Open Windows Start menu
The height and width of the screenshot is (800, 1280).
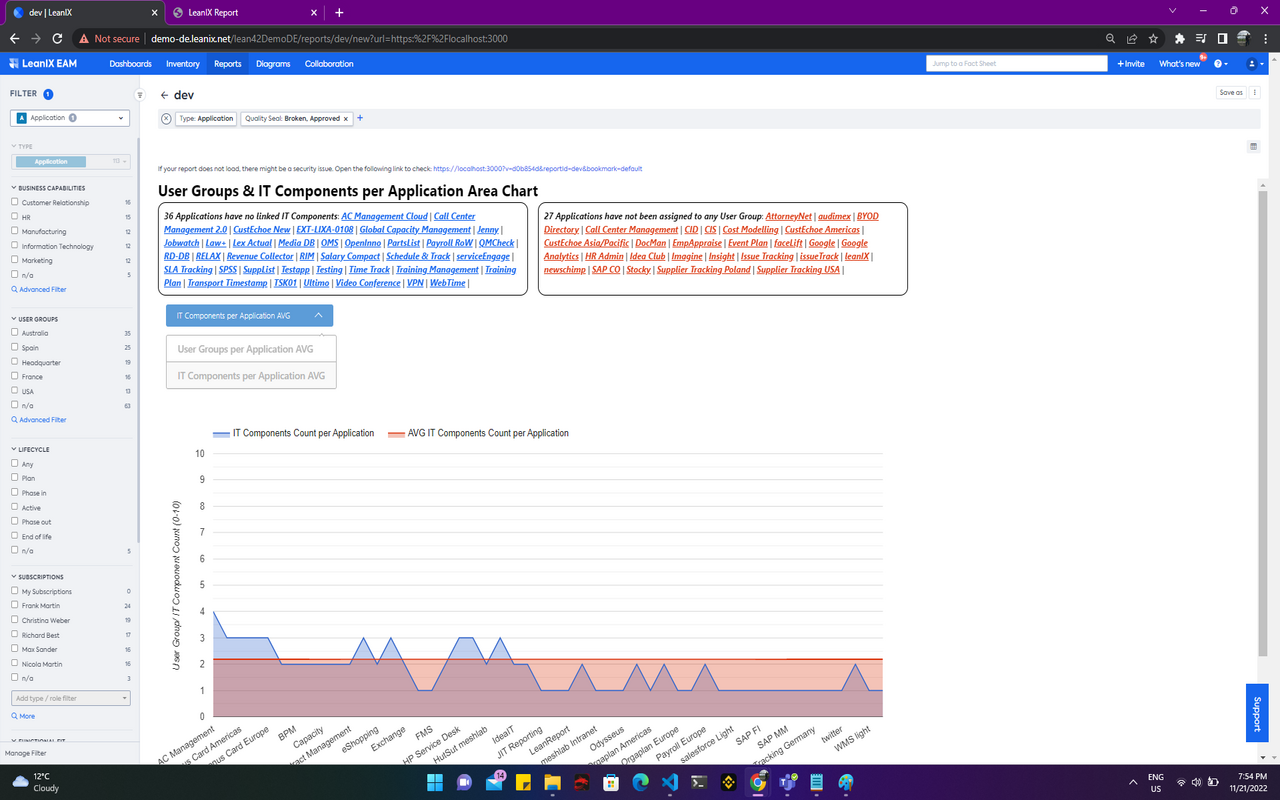click(435, 782)
